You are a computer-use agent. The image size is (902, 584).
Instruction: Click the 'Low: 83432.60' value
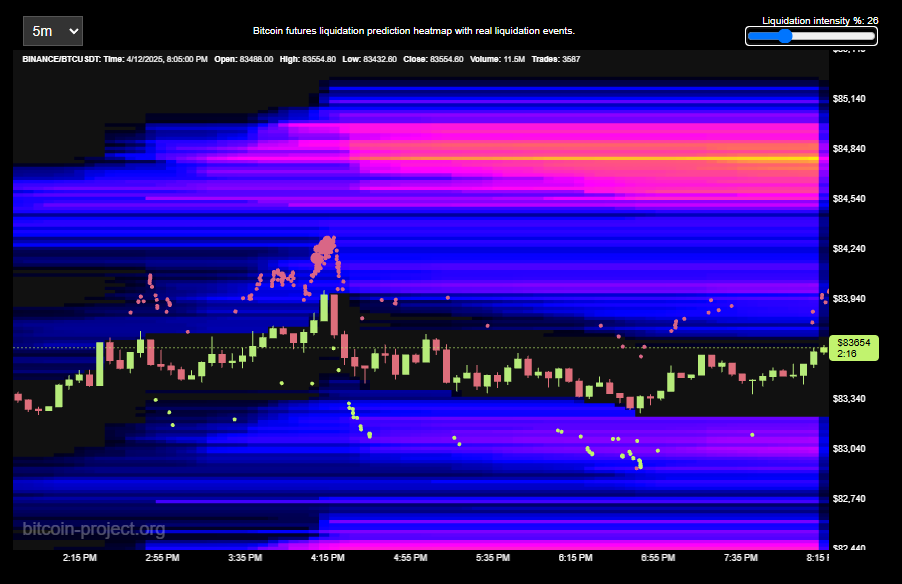pyautogui.click(x=369, y=59)
